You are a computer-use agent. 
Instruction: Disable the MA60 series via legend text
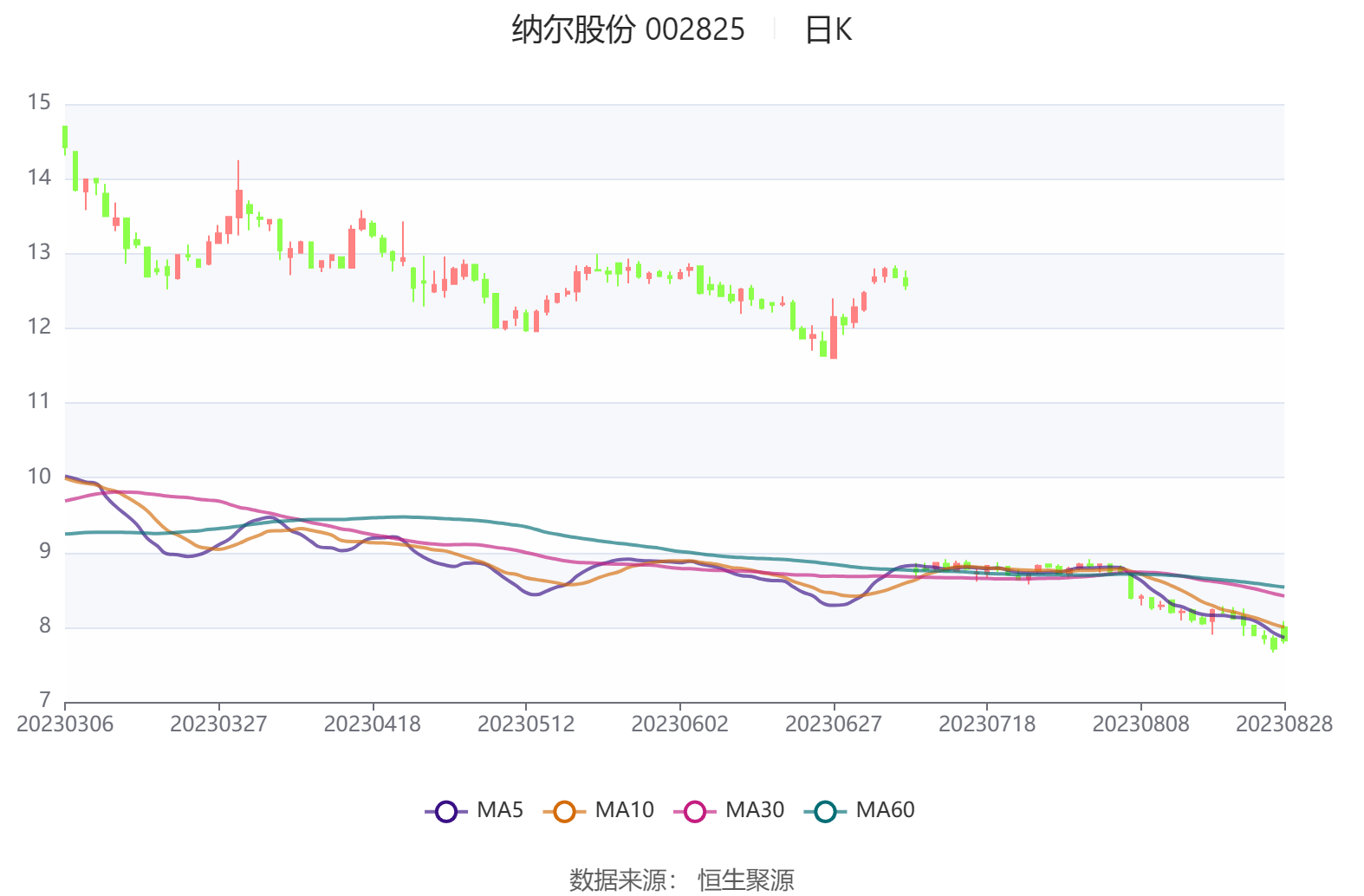[x=885, y=810]
